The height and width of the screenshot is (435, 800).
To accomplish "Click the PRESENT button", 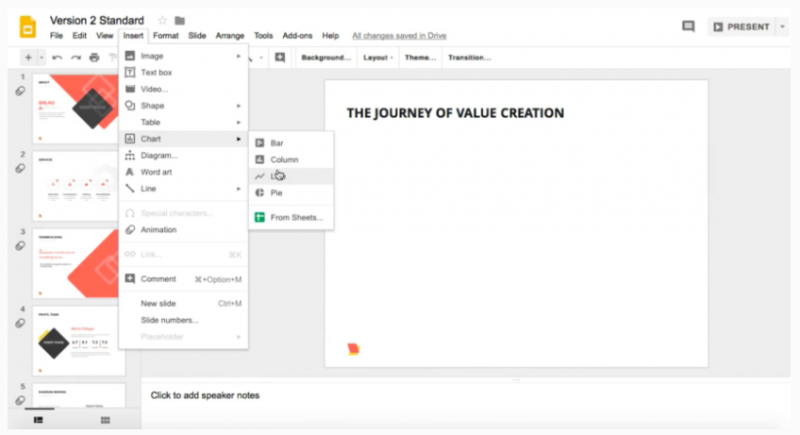I will click(740, 27).
